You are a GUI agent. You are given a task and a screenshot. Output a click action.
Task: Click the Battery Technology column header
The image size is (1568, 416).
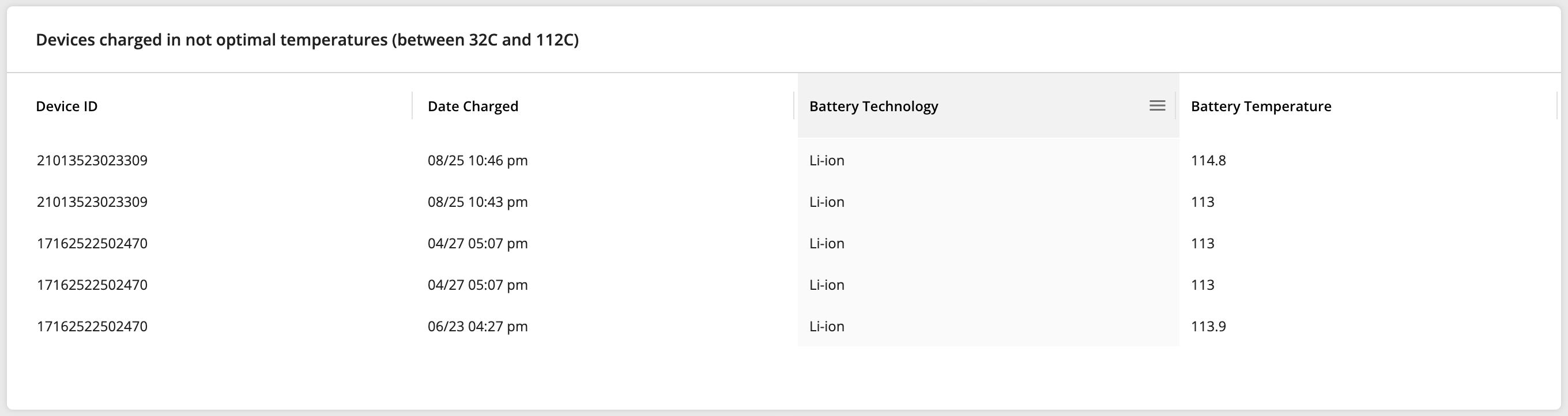pyautogui.click(x=873, y=107)
